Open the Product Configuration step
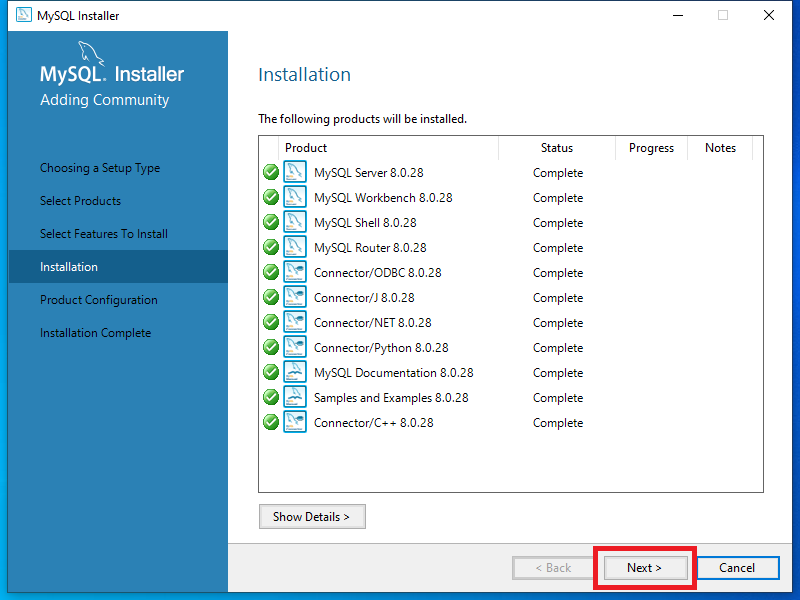The height and width of the screenshot is (600, 800). [99, 300]
